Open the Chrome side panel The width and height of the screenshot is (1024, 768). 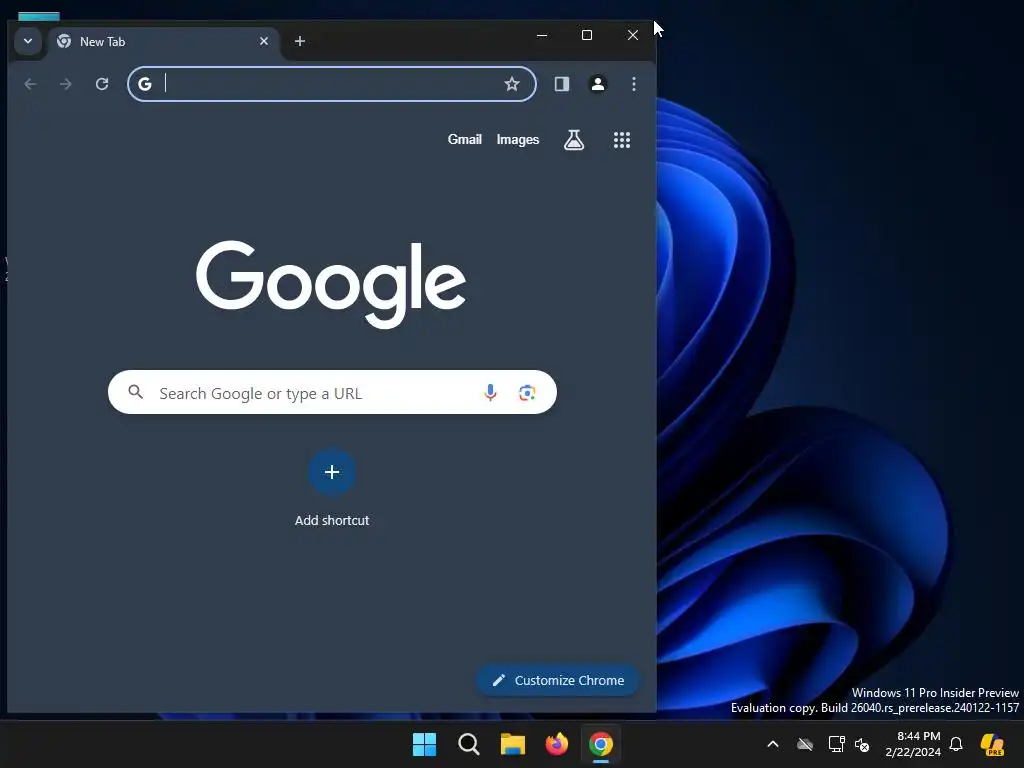coord(562,84)
